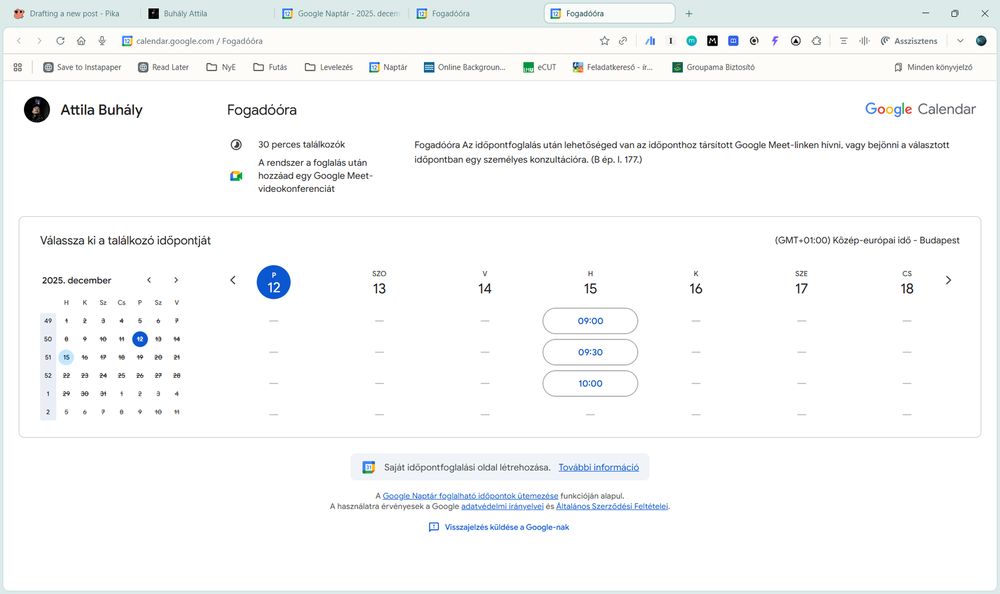Go to next month in mini calendar

176,280
